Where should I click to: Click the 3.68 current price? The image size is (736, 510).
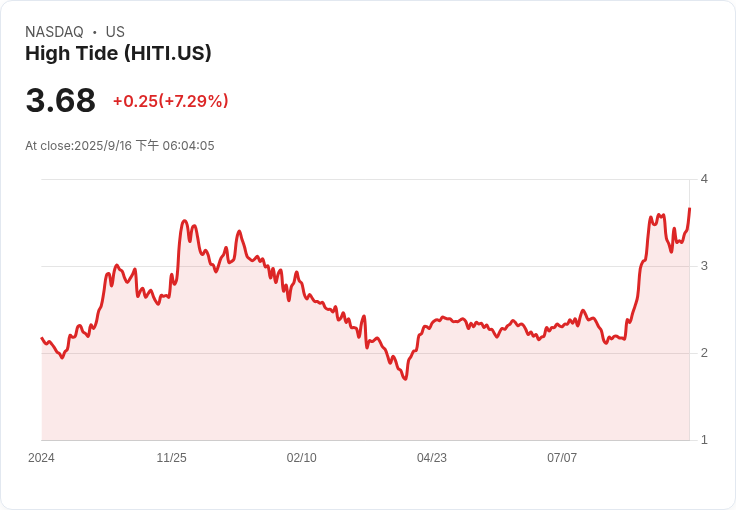point(61,100)
